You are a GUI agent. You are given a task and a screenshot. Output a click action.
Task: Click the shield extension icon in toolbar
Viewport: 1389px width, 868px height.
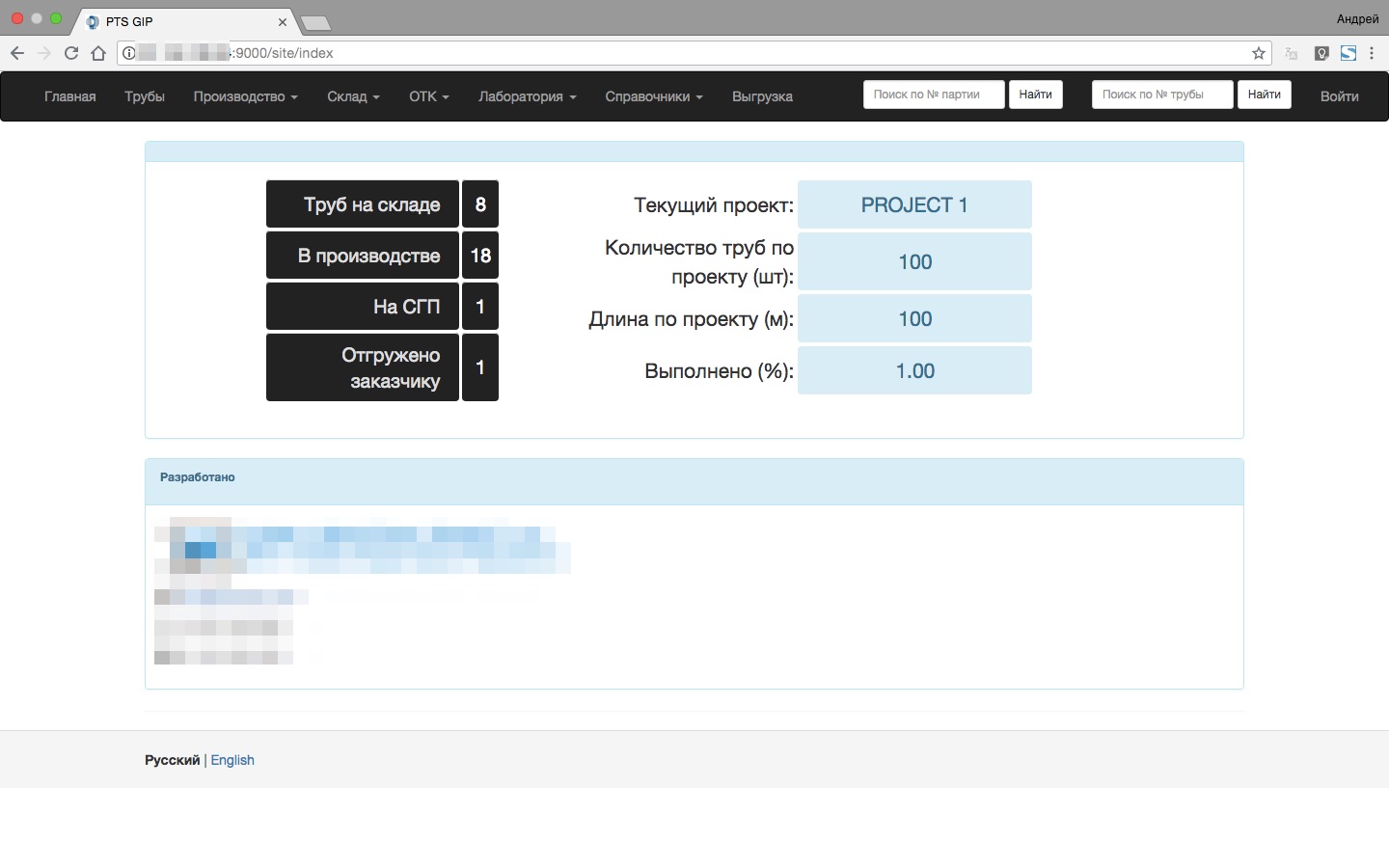tap(1321, 53)
